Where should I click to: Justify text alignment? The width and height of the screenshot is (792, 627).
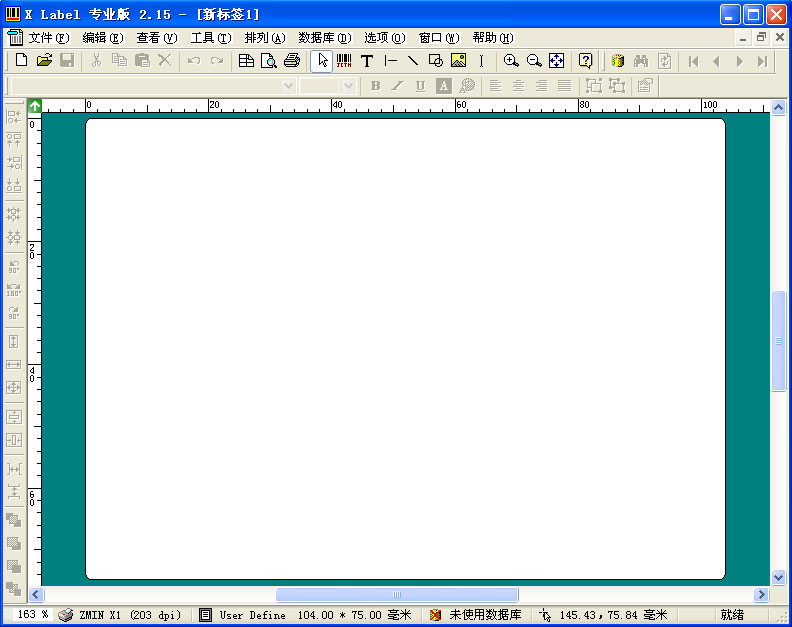pos(564,86)
